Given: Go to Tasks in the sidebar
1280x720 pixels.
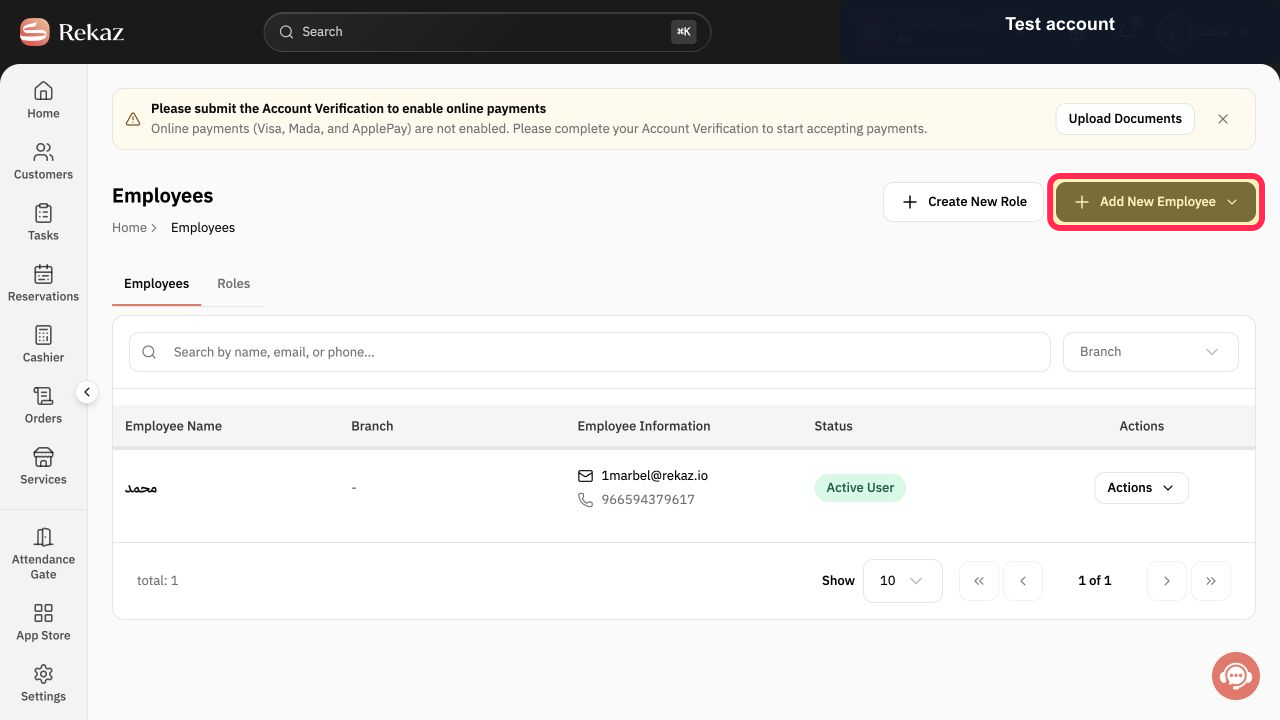Looking at the screenshot, I should [x=43, y=222].
